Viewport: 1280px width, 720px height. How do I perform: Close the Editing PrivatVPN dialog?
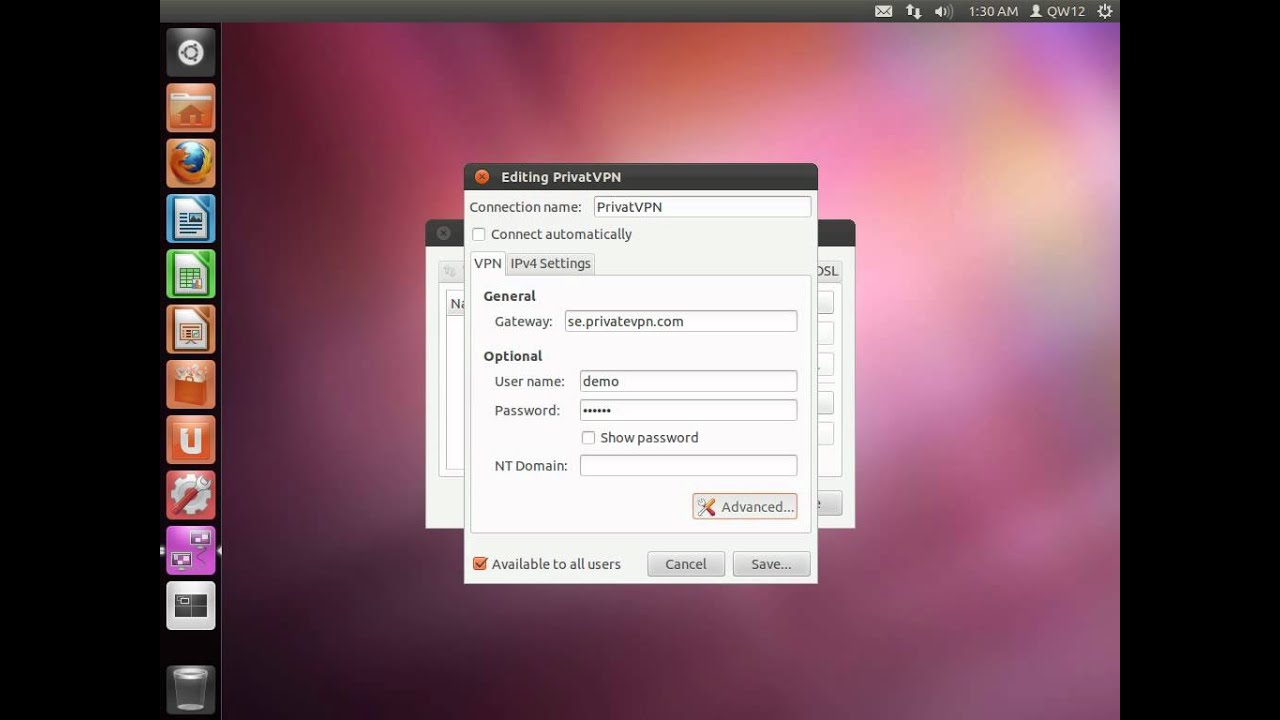tap(482, 177)
